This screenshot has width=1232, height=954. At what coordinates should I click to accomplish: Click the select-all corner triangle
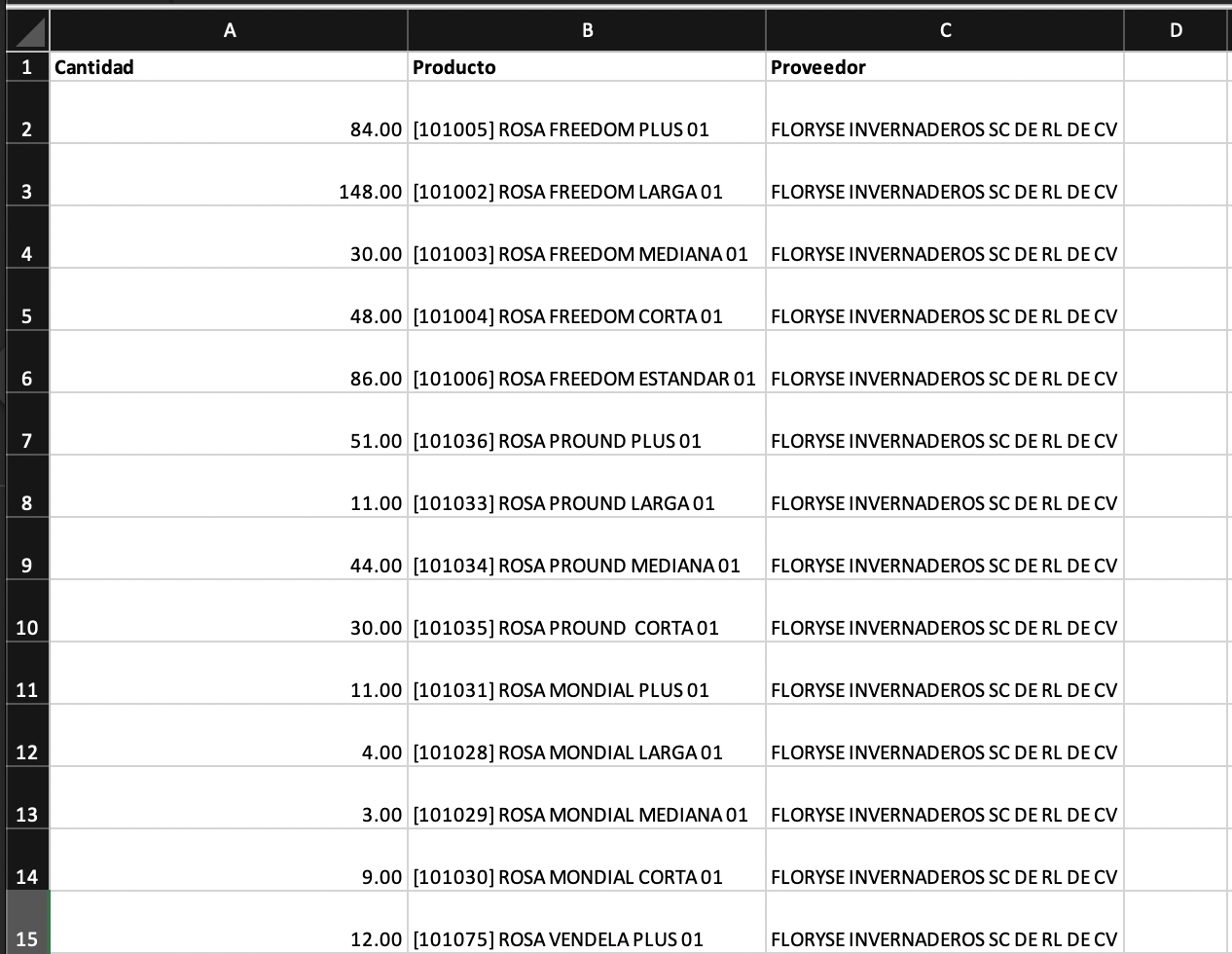[27, 31]
